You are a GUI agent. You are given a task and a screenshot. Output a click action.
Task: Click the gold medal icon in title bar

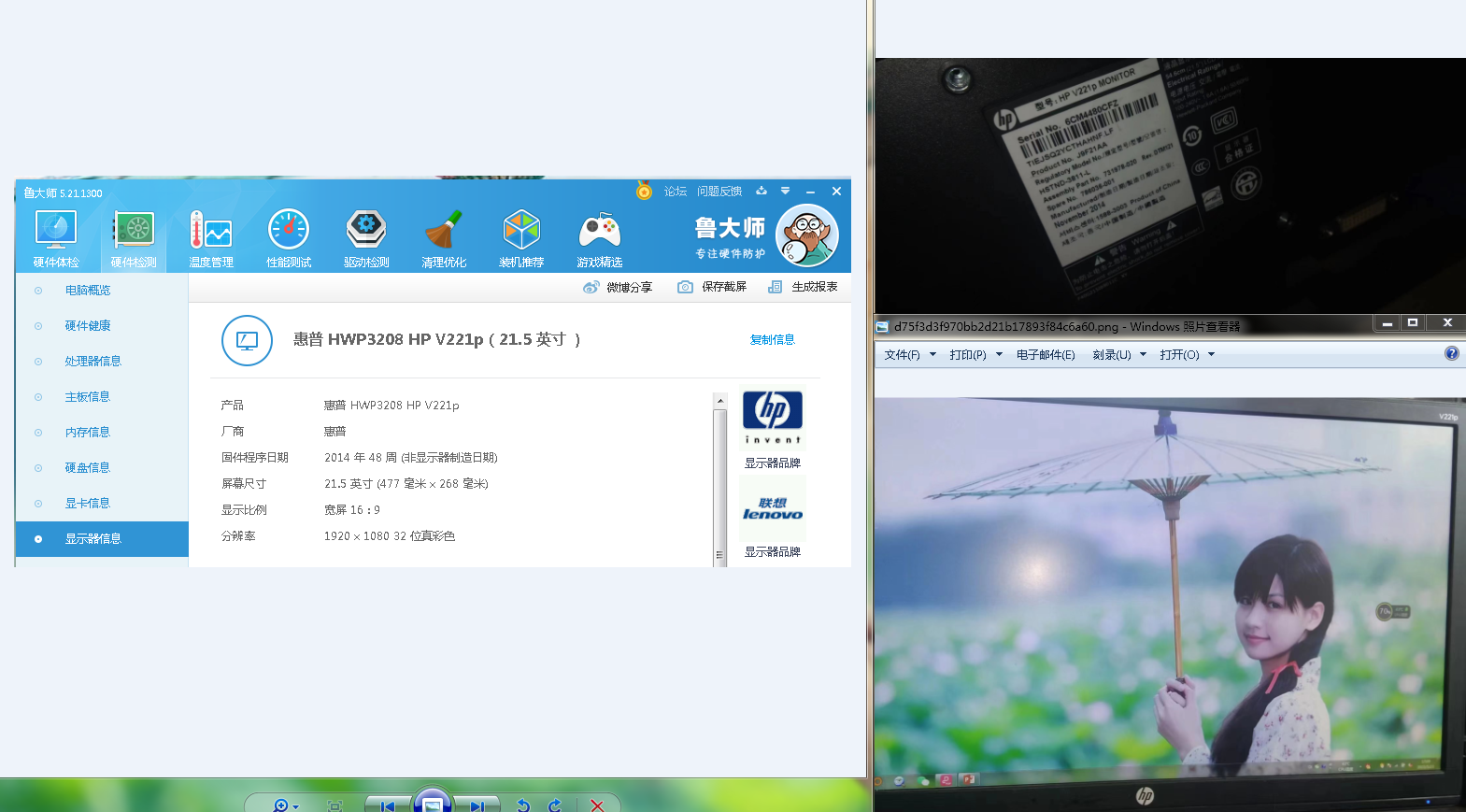pyautogui.click(x=644, y=191)
